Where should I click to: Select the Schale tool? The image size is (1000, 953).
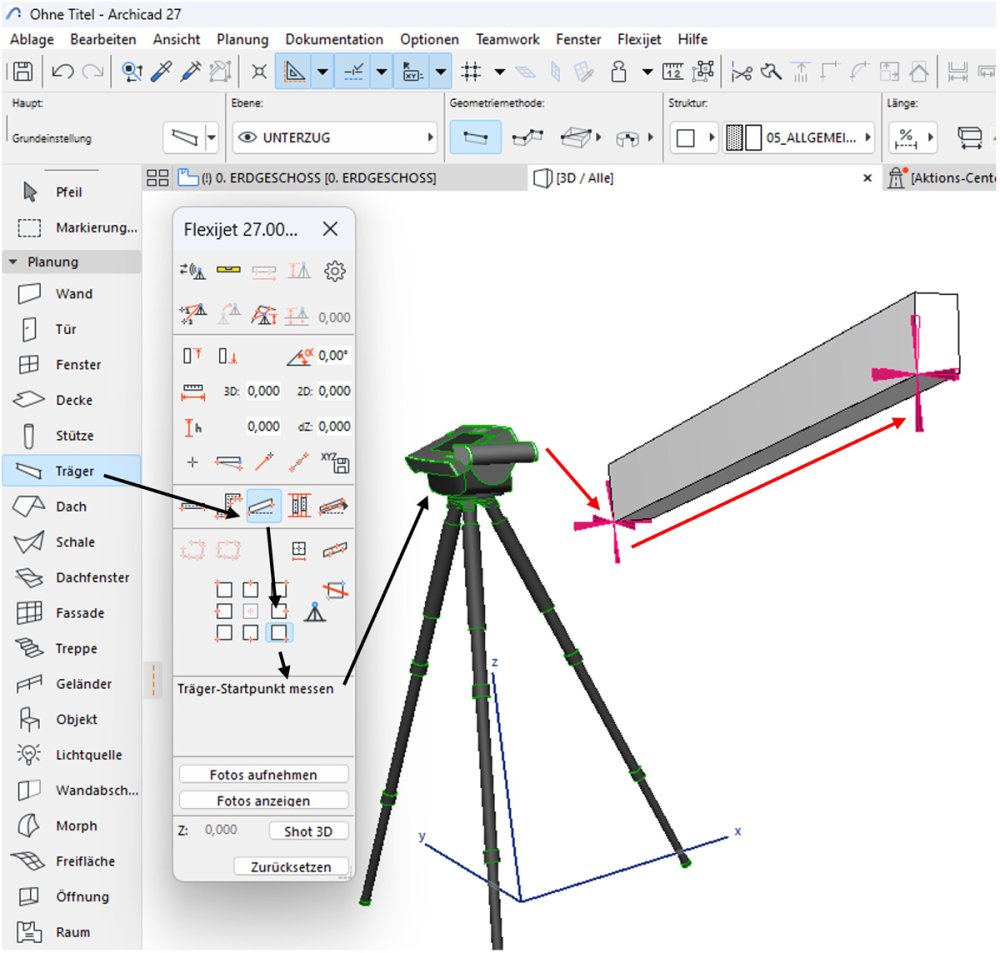click(x=71, y=542)
